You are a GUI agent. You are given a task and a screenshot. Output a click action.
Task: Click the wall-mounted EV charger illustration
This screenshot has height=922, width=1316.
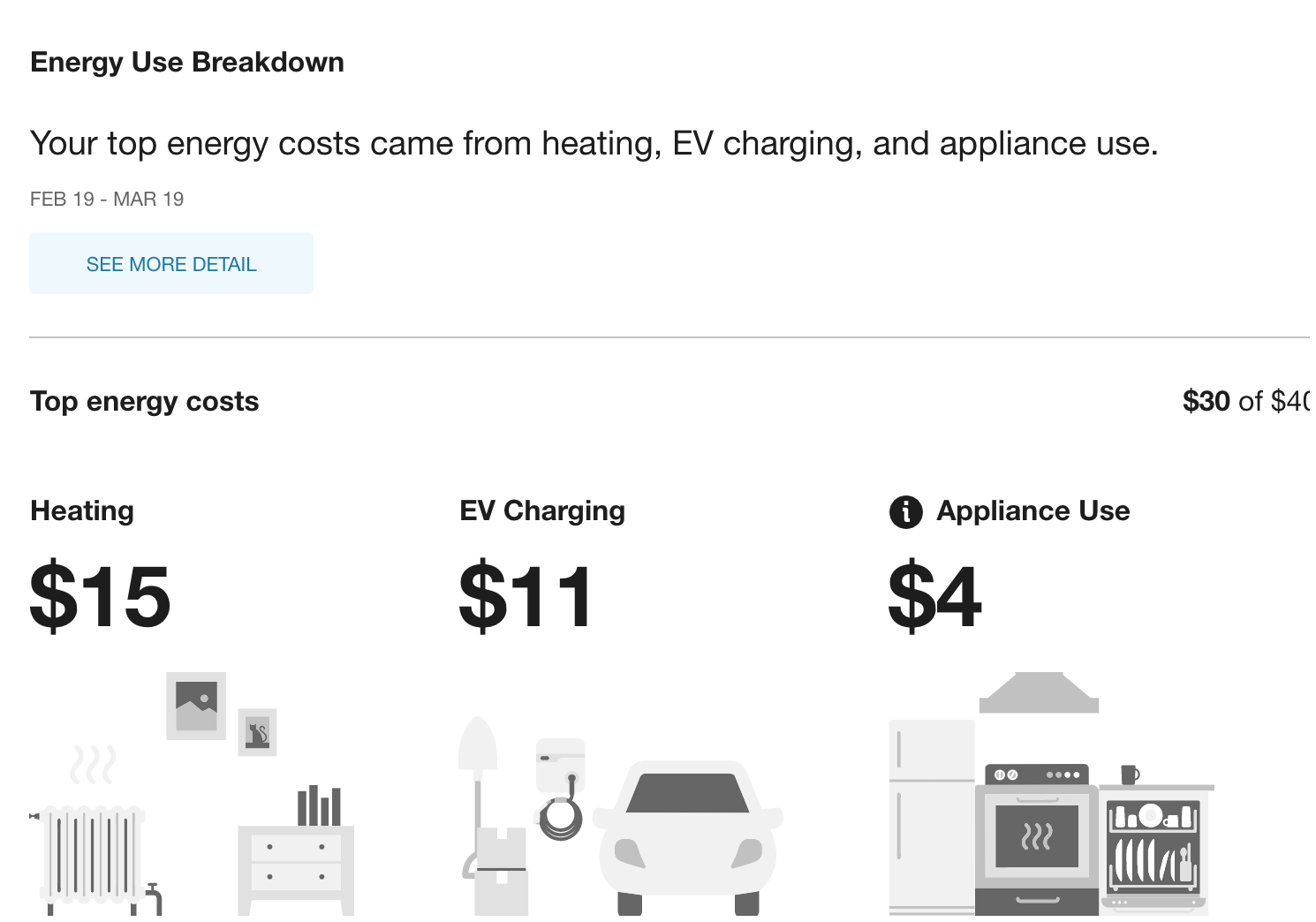[561, 765]
